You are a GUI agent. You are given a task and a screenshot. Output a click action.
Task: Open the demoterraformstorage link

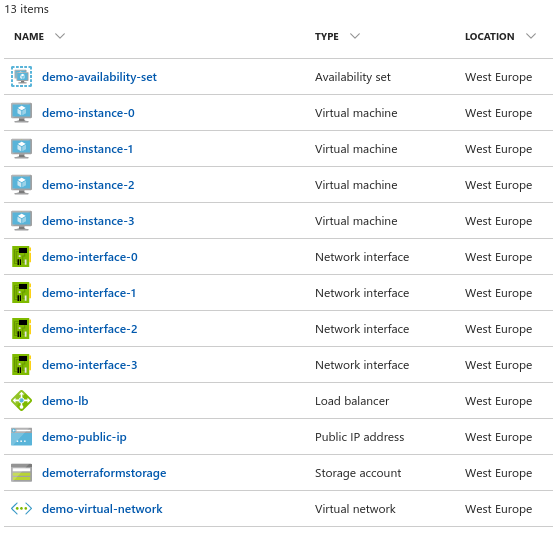point(104,473)
